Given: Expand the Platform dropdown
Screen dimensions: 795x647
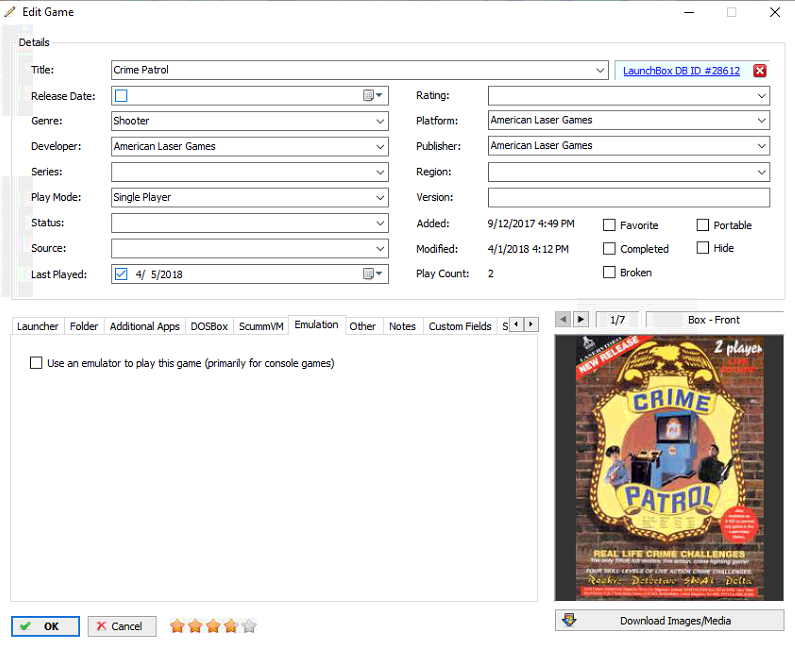Looking at the screenshot, I should 762,120.
